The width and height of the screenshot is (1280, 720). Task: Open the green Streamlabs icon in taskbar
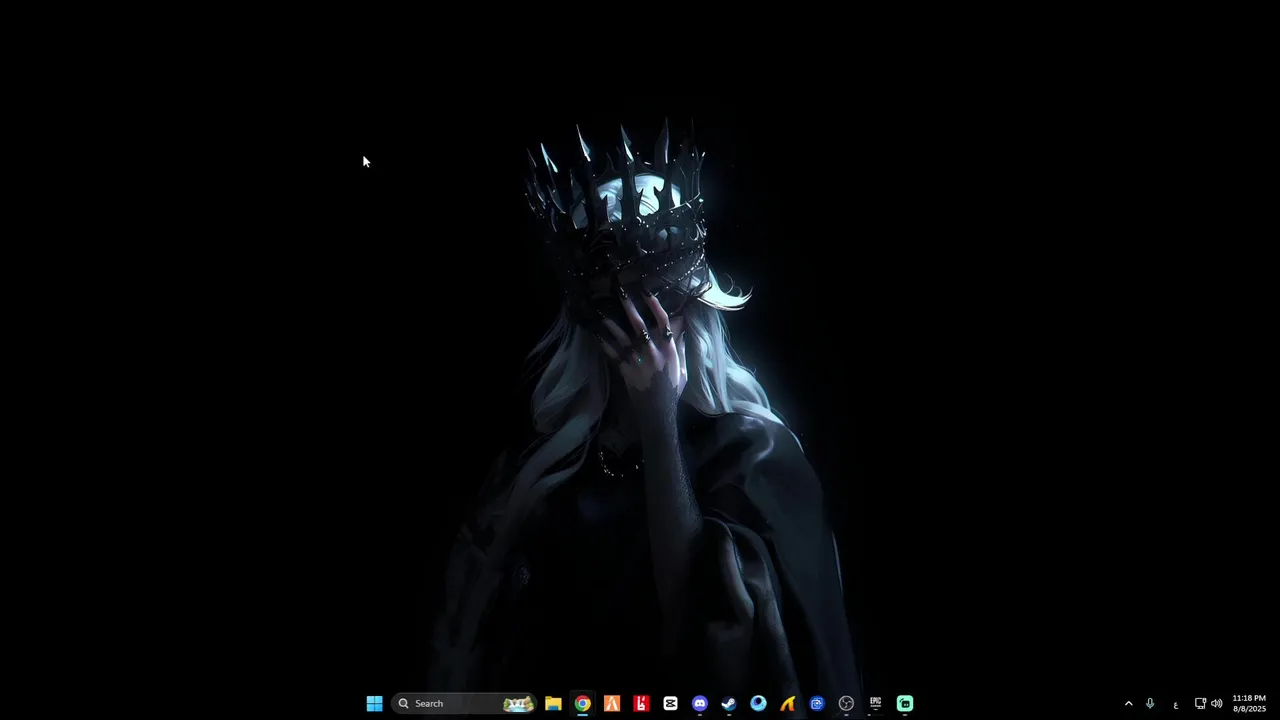905,703
